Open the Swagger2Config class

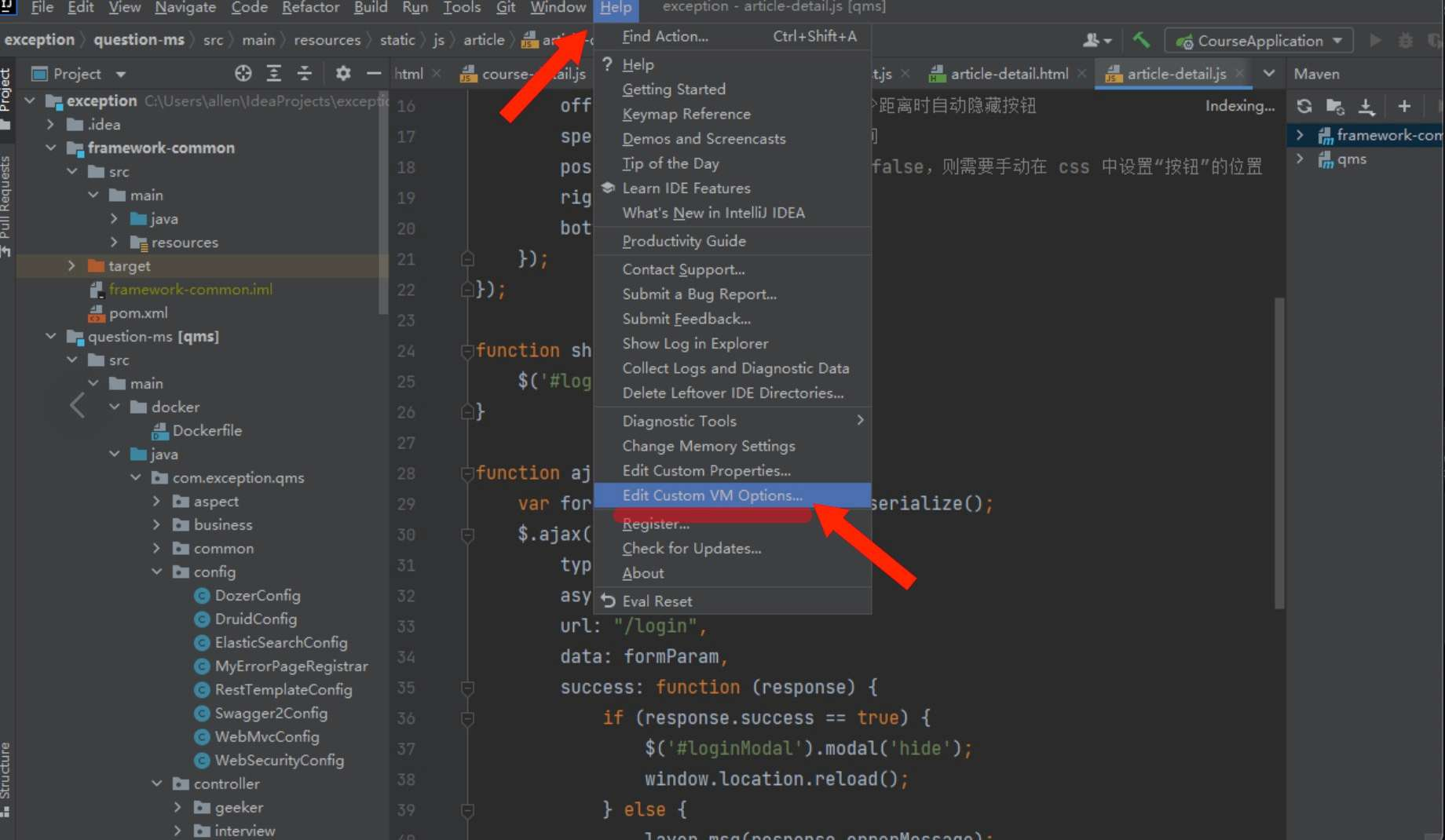click(270, 713)
